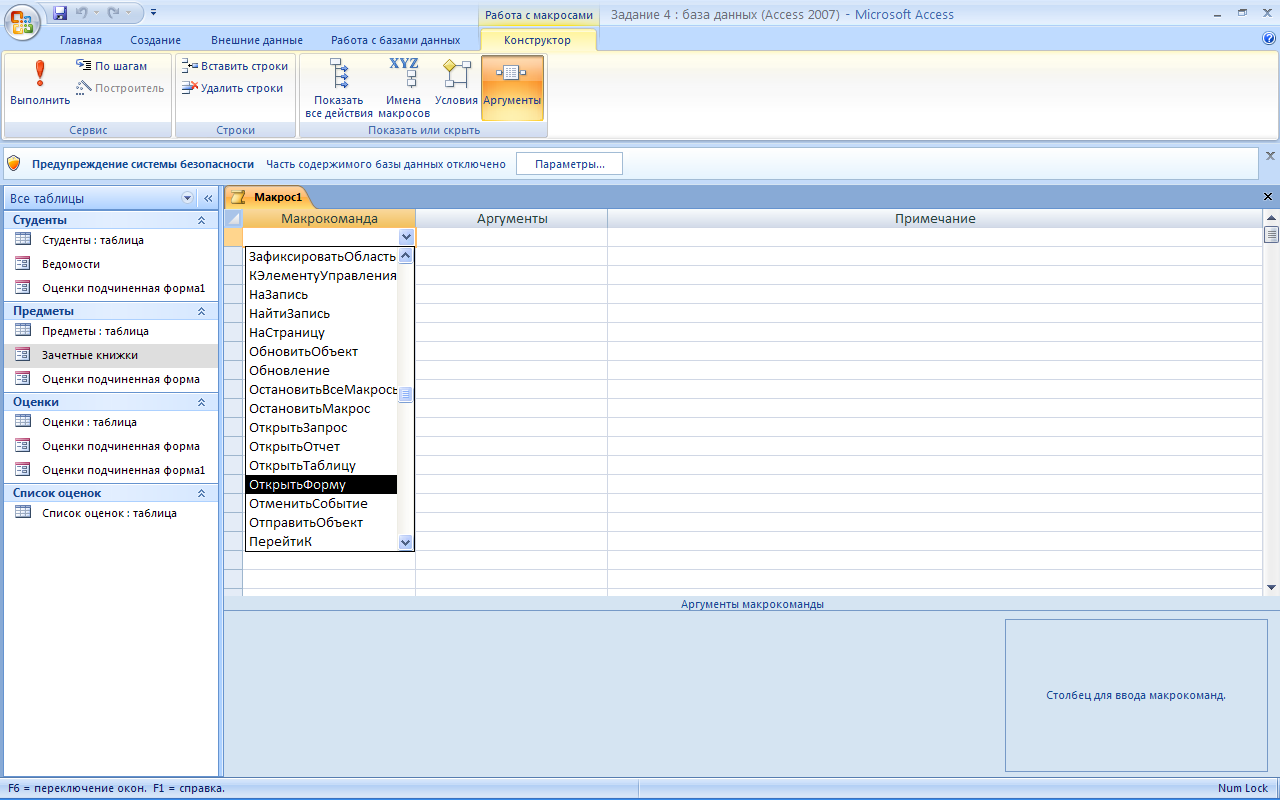Click dropdown list scroll up arrow
The height and width of the screenshot is (800, 1280).
(x=406, y=256)
